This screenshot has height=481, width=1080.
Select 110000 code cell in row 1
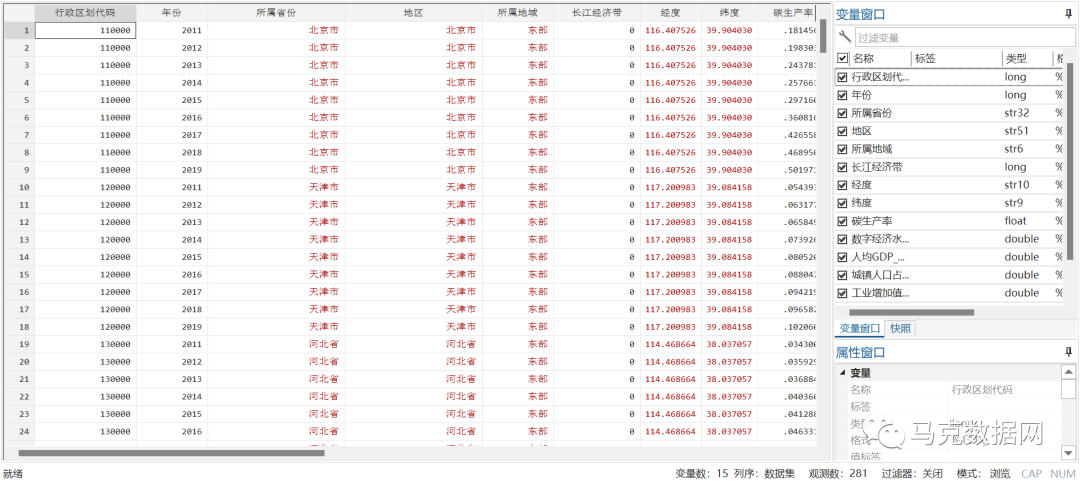tap(85, 30)
